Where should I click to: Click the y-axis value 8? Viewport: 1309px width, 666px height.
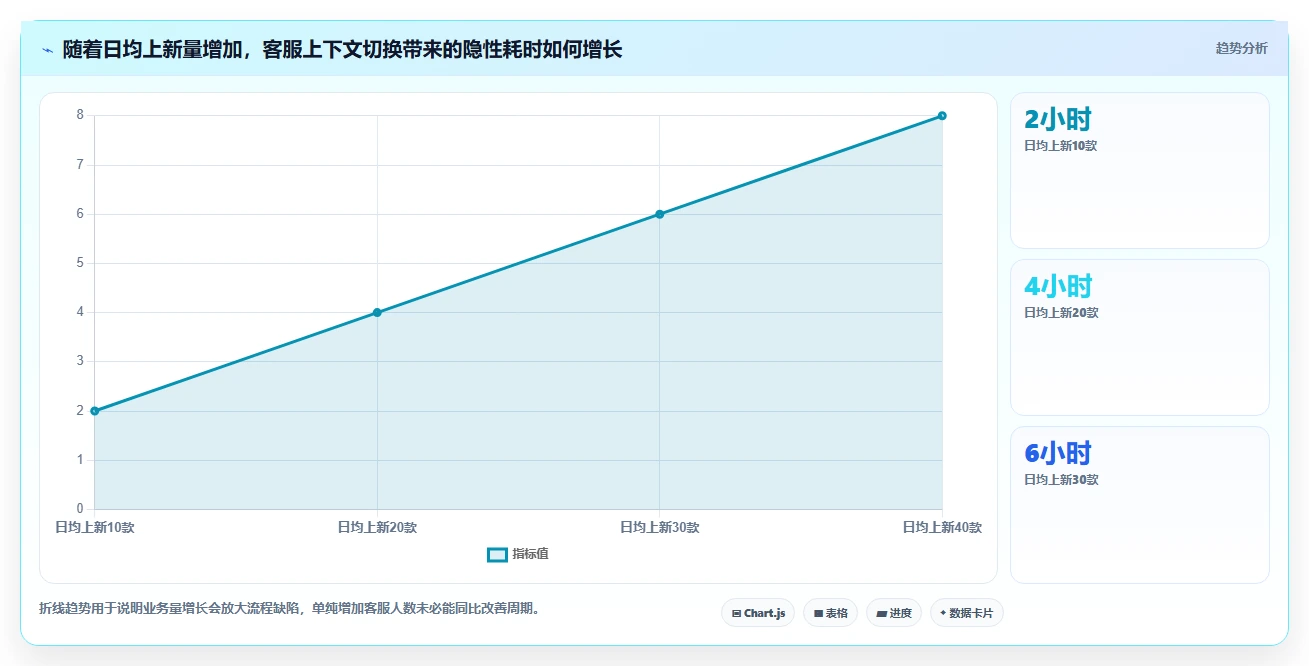coord(80,115)
